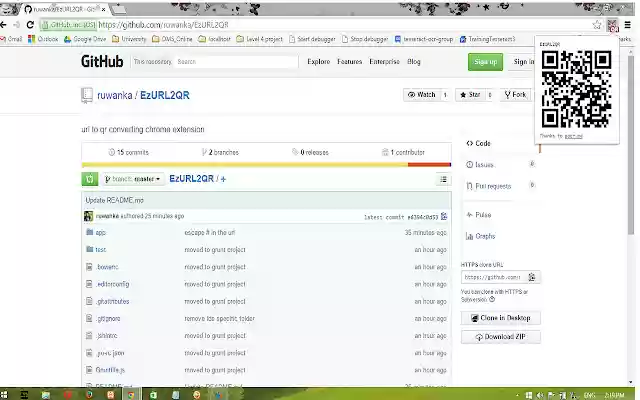This screenshot has width=640, height=400.
Task: Click the Windows Start button in taskbar
Action: pyautogui.click(x=4, y=395)
